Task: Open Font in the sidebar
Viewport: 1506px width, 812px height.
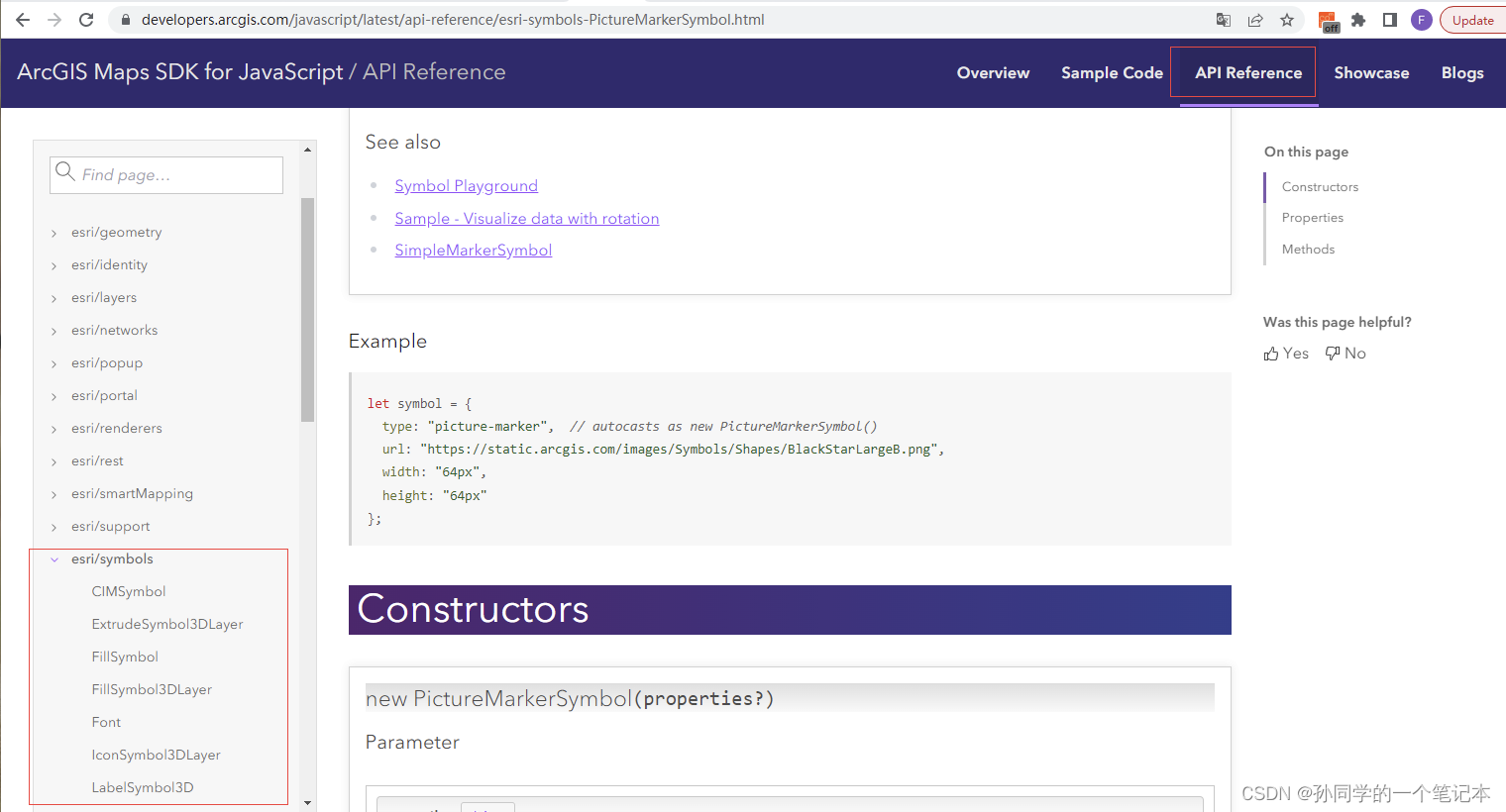Action: pyautogui.click(x=106, y=723)
